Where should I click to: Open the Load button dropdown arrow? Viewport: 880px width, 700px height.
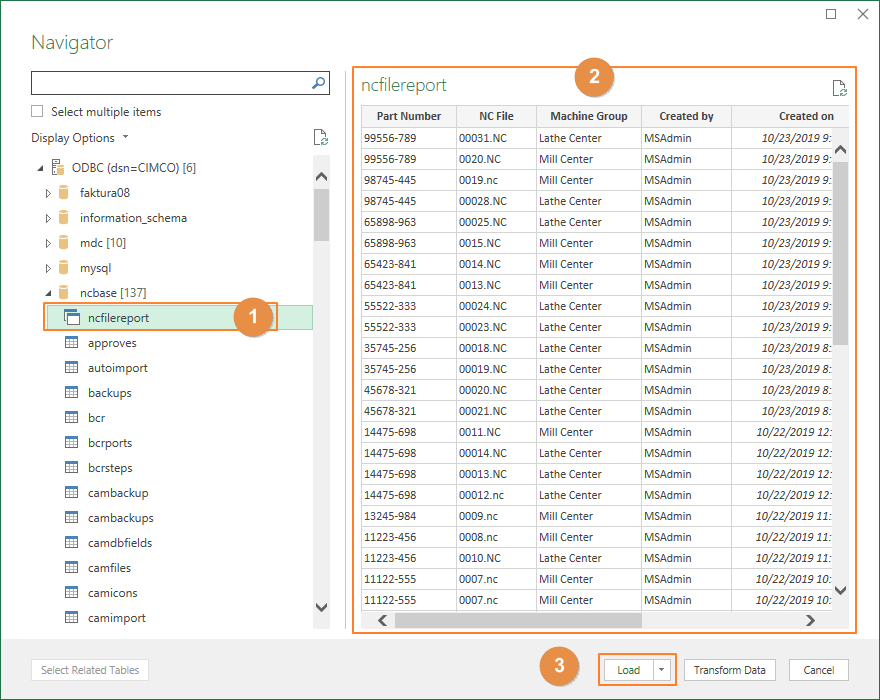coord(662,670)
